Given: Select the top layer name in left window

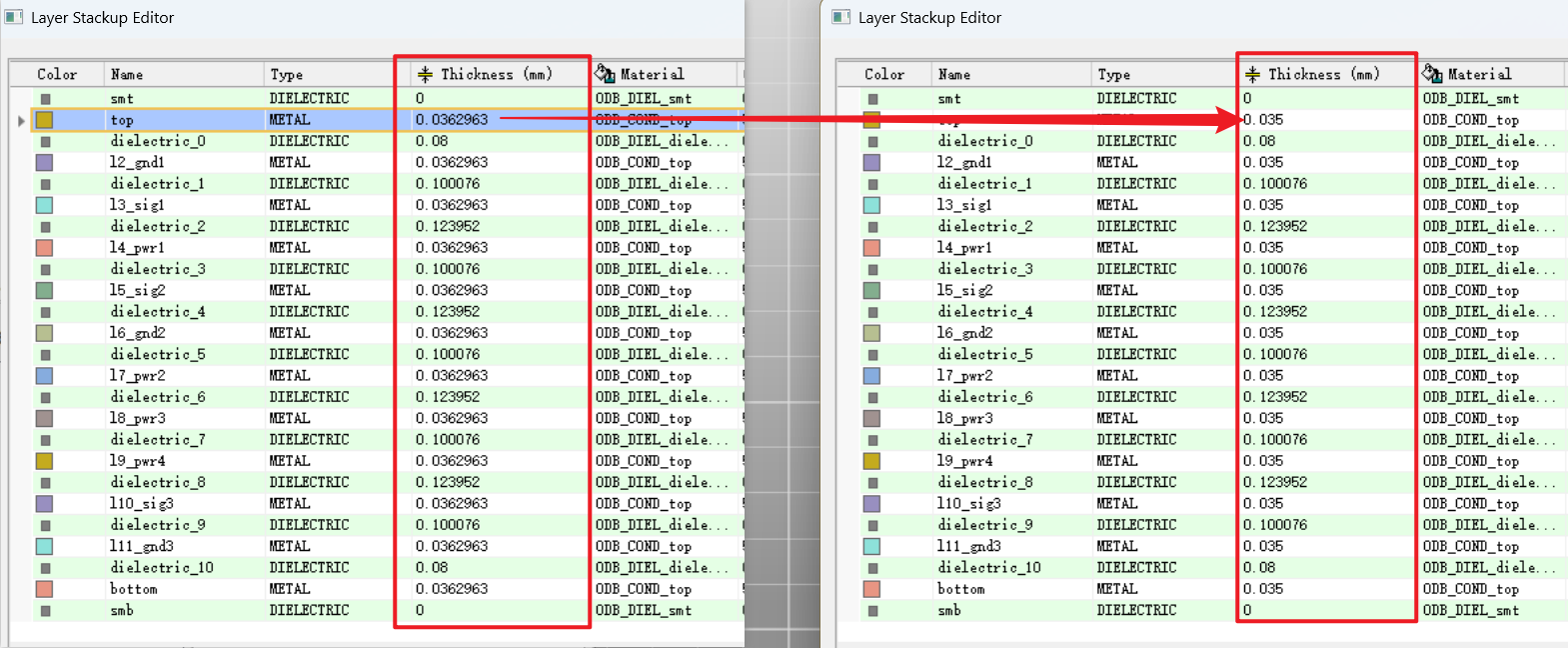Looking at the screenshot, I should [122, 120].
